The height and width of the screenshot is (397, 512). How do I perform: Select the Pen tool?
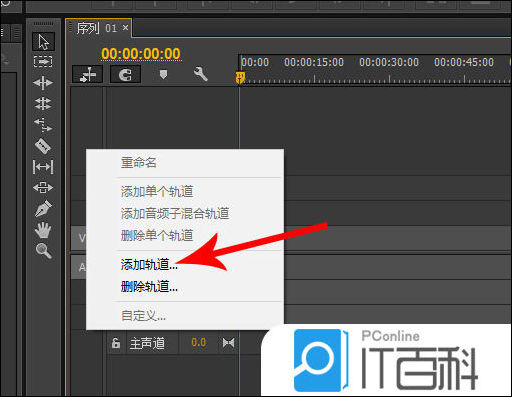coord(43,209)
